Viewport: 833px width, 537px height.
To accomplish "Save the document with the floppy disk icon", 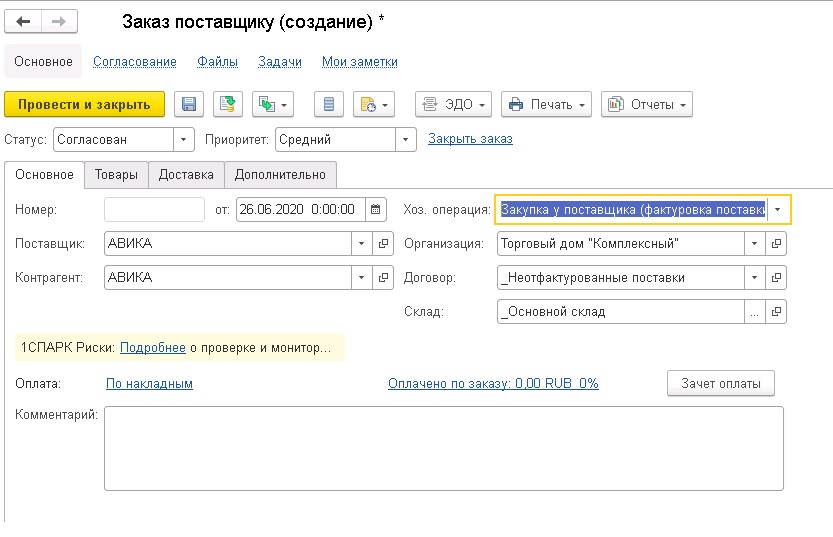I will (x=189, y=104).
